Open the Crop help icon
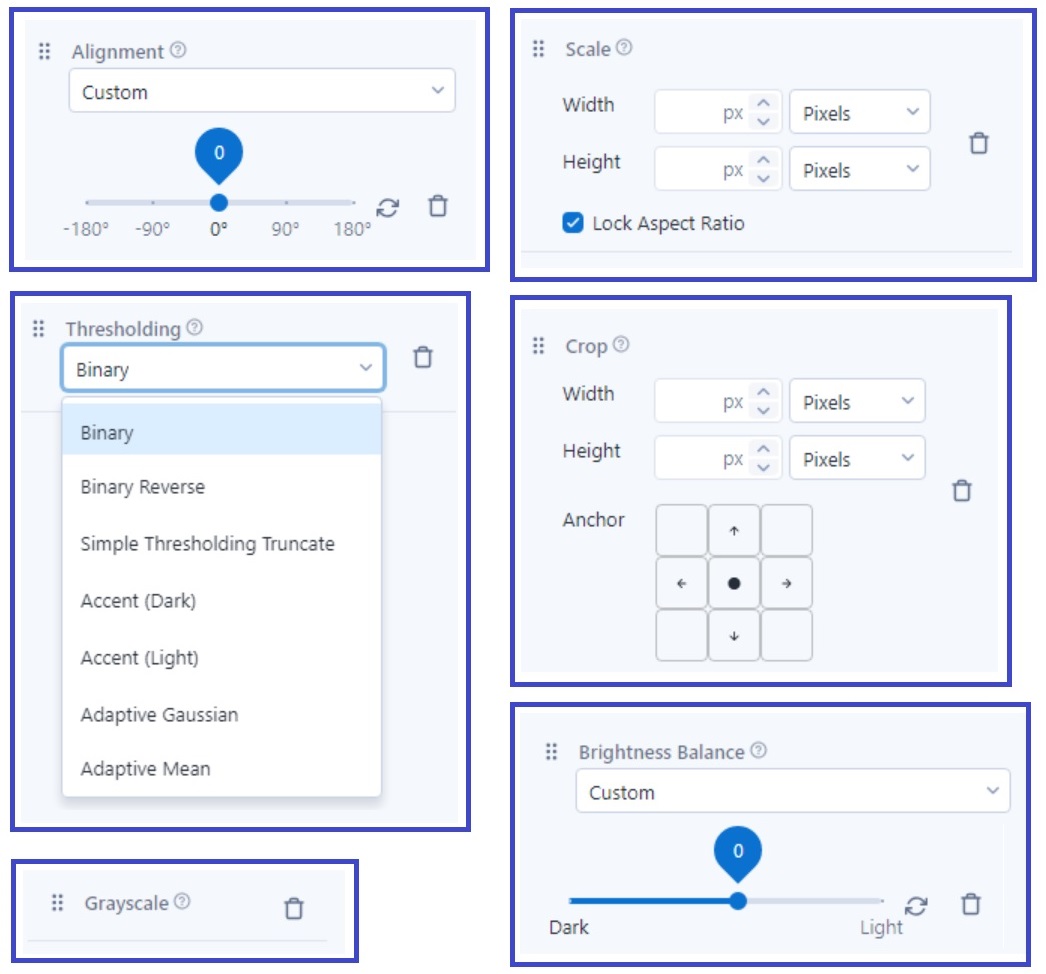 (623, 345)
